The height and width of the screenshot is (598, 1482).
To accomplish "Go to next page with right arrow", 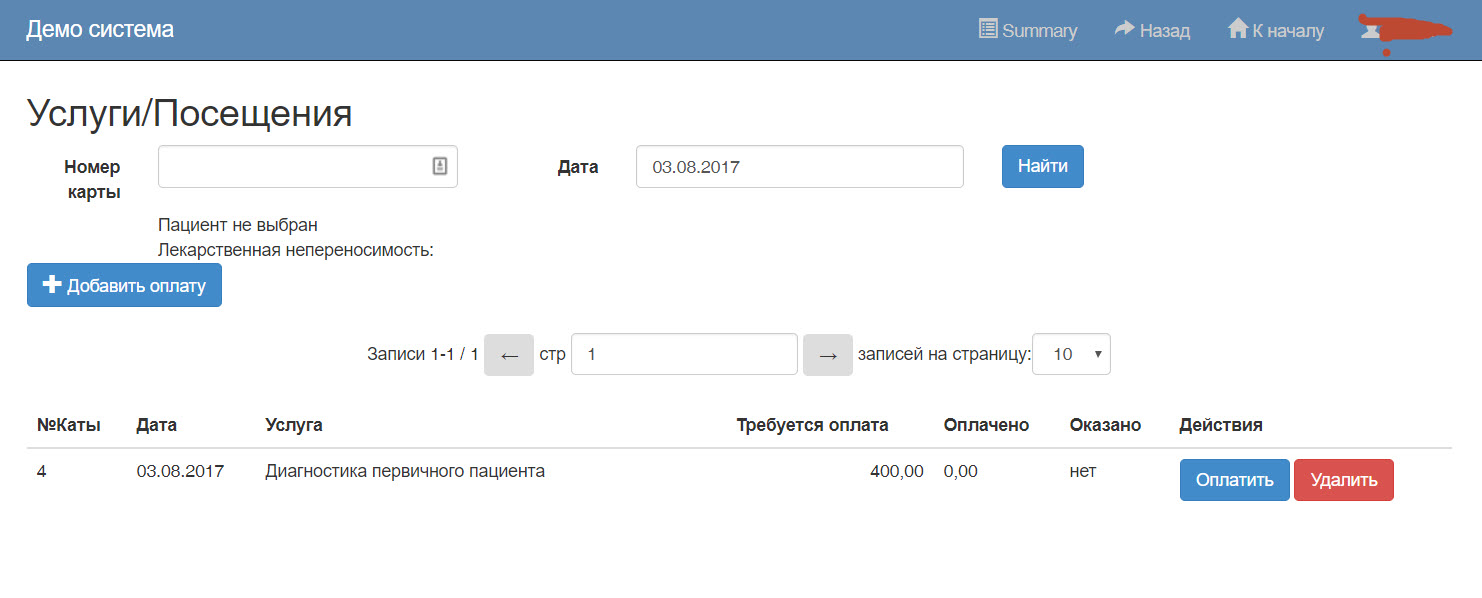I will click(x=827, y=355).
